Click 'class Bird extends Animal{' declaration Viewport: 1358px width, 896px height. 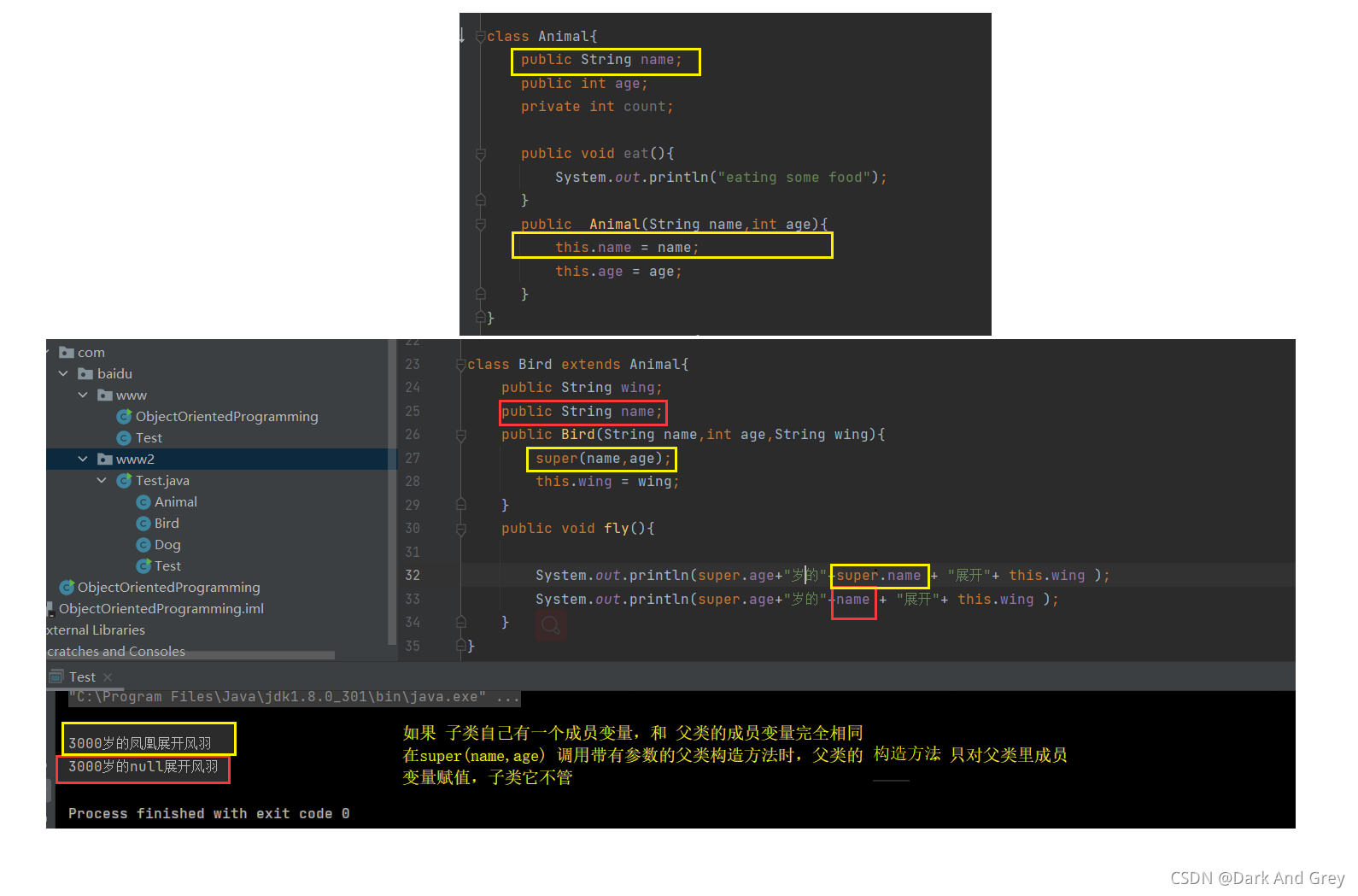(x=578, y=365)
